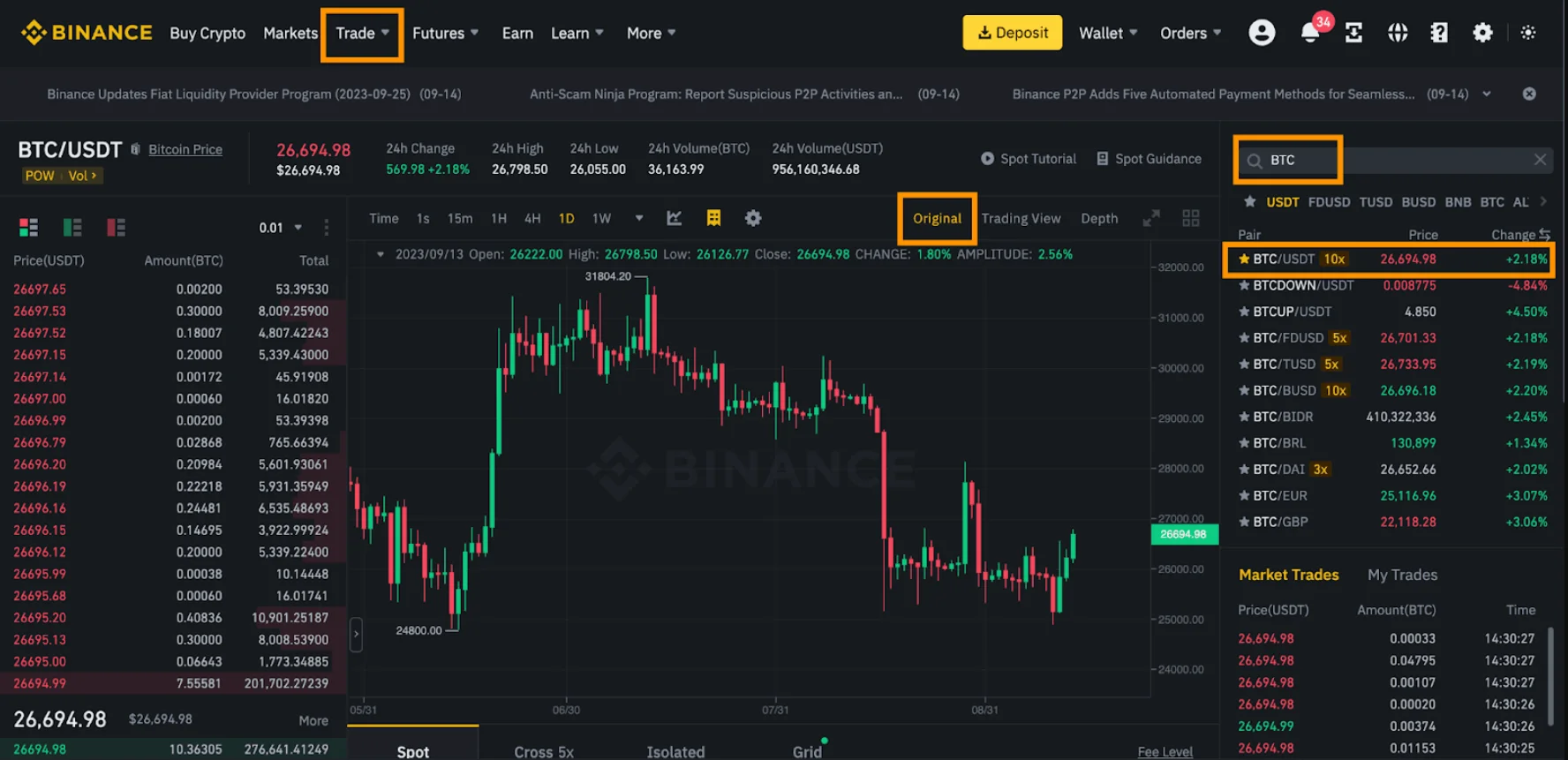
Task: Click the Vol tag link
Action: pyautogui.click(x=83, y=176)
